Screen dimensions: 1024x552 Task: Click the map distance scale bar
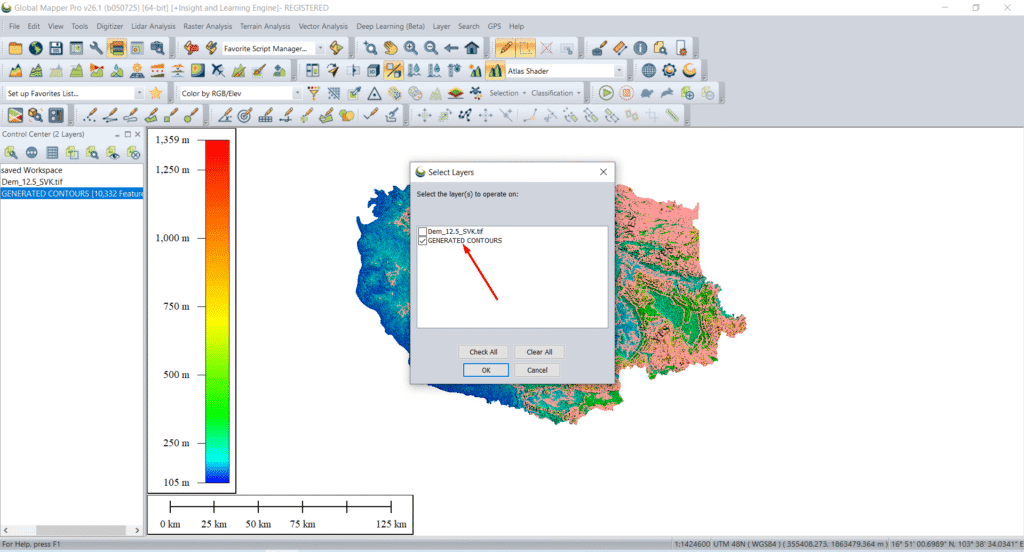point(281,514)
